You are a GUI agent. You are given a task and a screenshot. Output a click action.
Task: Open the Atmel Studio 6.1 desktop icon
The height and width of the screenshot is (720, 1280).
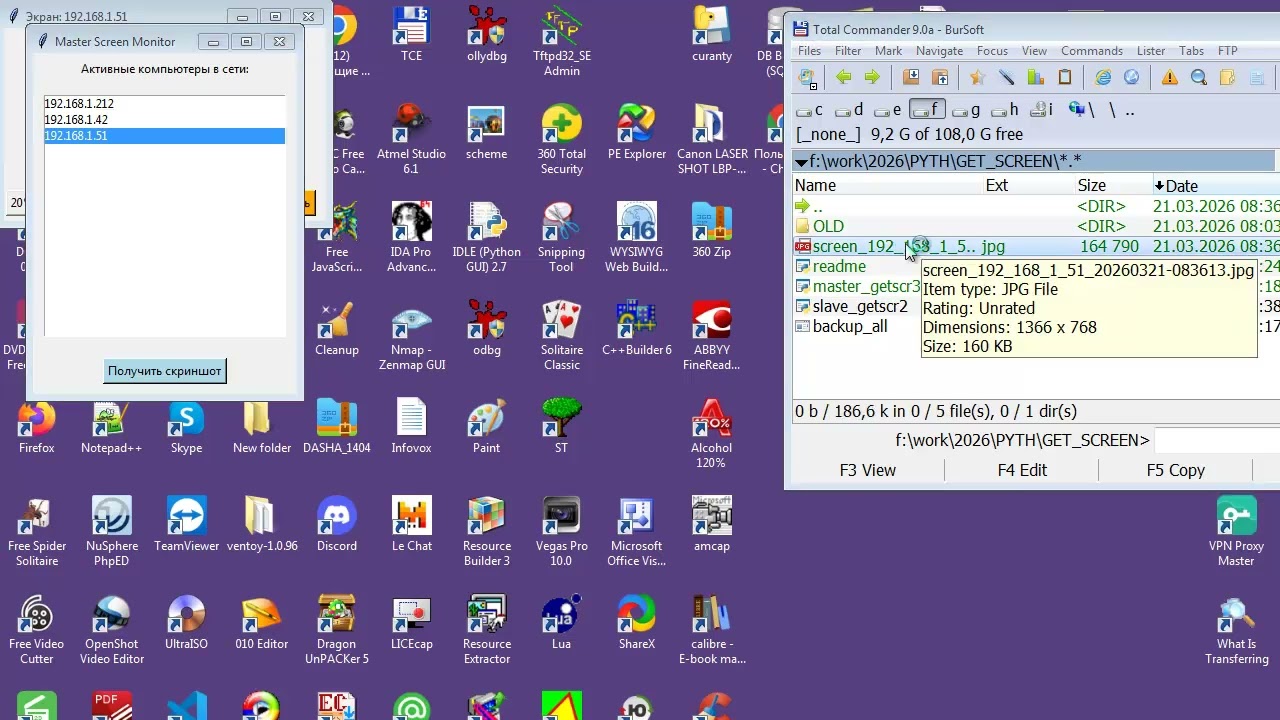click(411, 140)
